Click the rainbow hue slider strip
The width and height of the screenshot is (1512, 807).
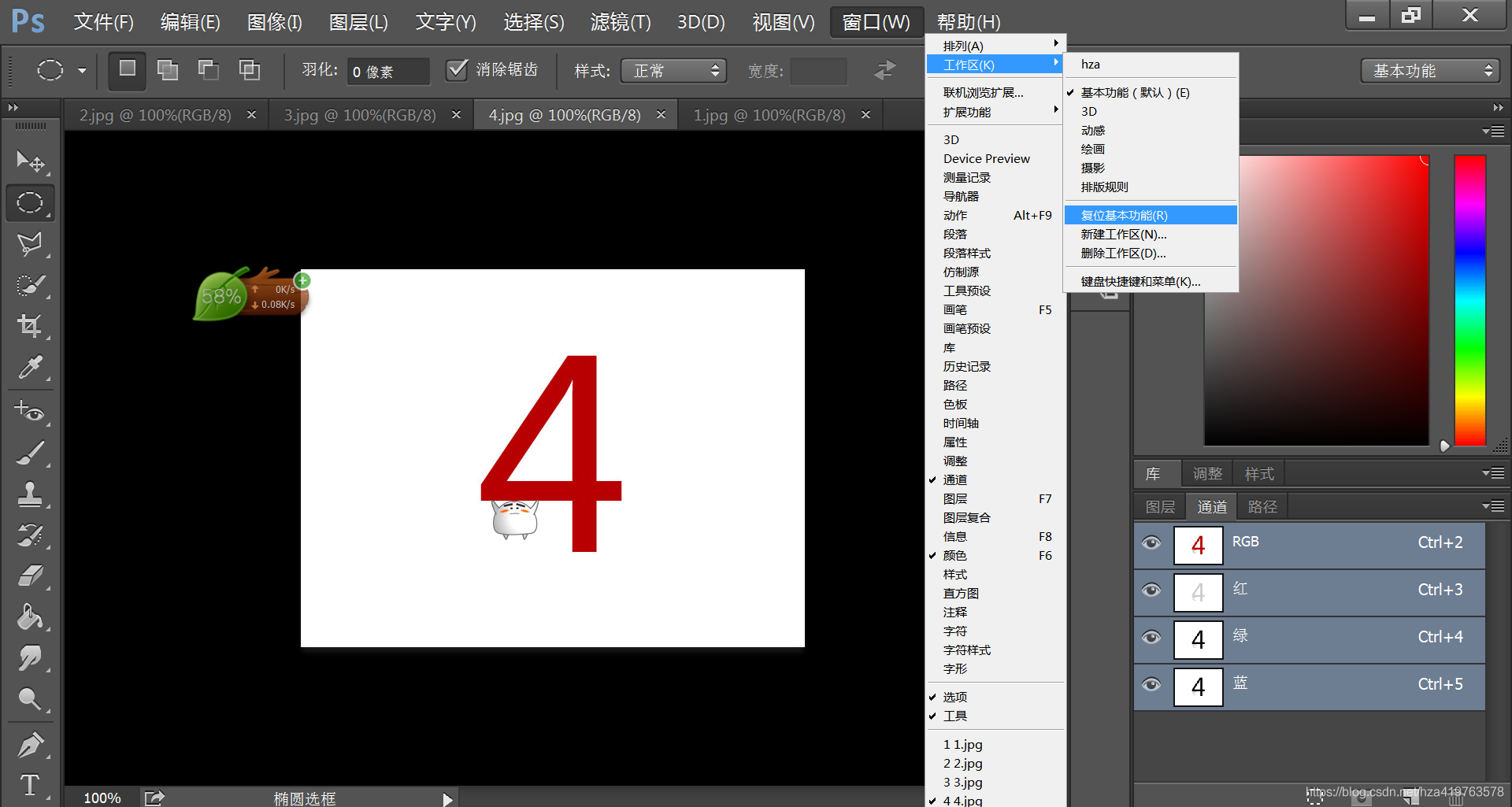click(x=1469, y=299)
